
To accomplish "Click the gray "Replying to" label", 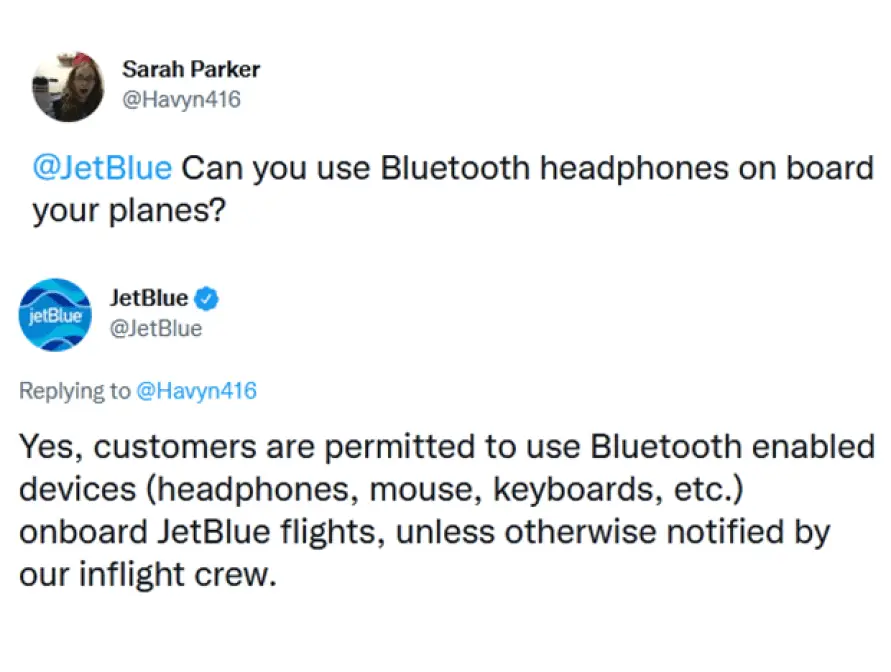I will (75, 391).
